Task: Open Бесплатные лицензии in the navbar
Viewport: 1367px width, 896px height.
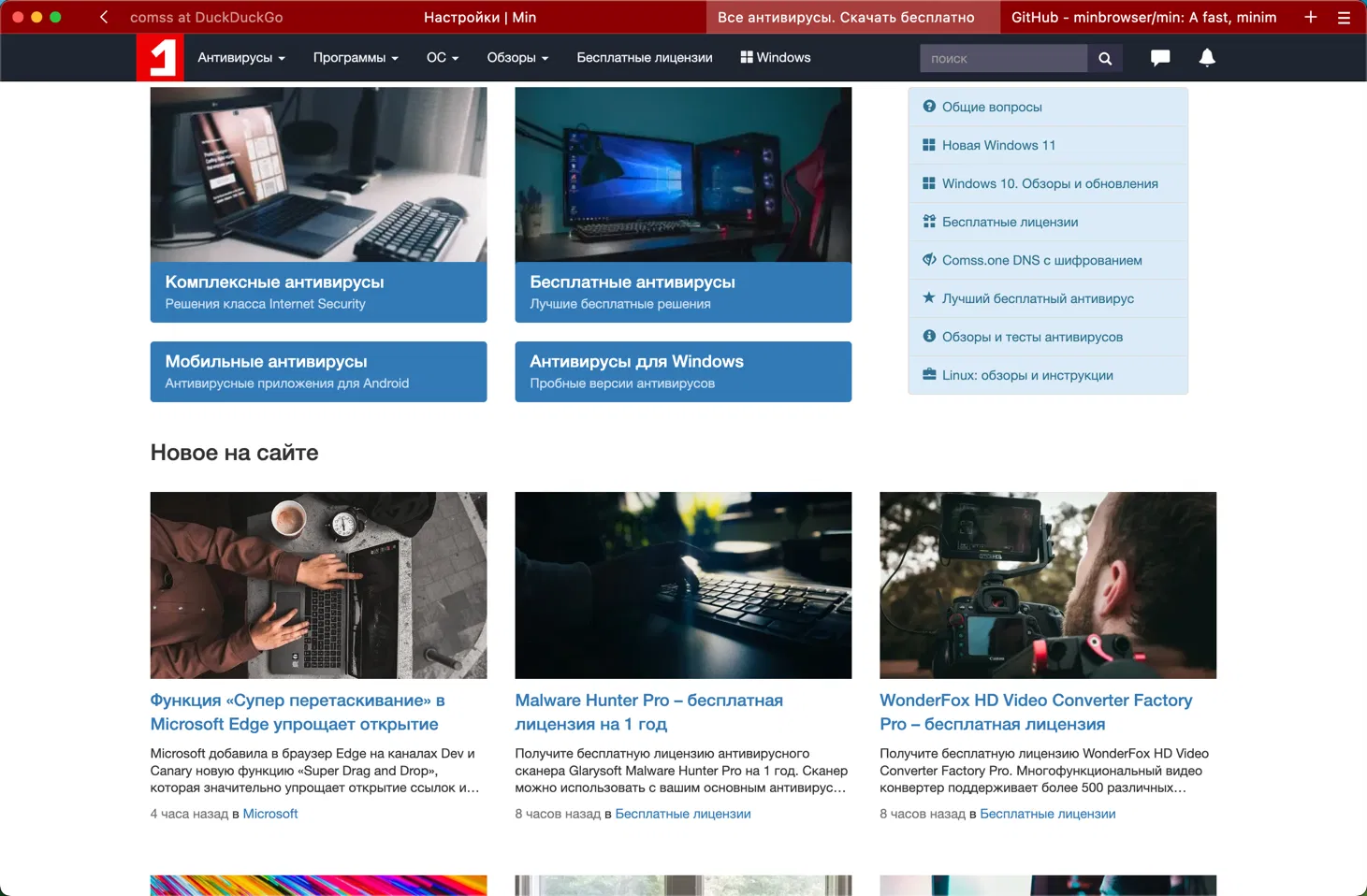Action: click(645, 58)
